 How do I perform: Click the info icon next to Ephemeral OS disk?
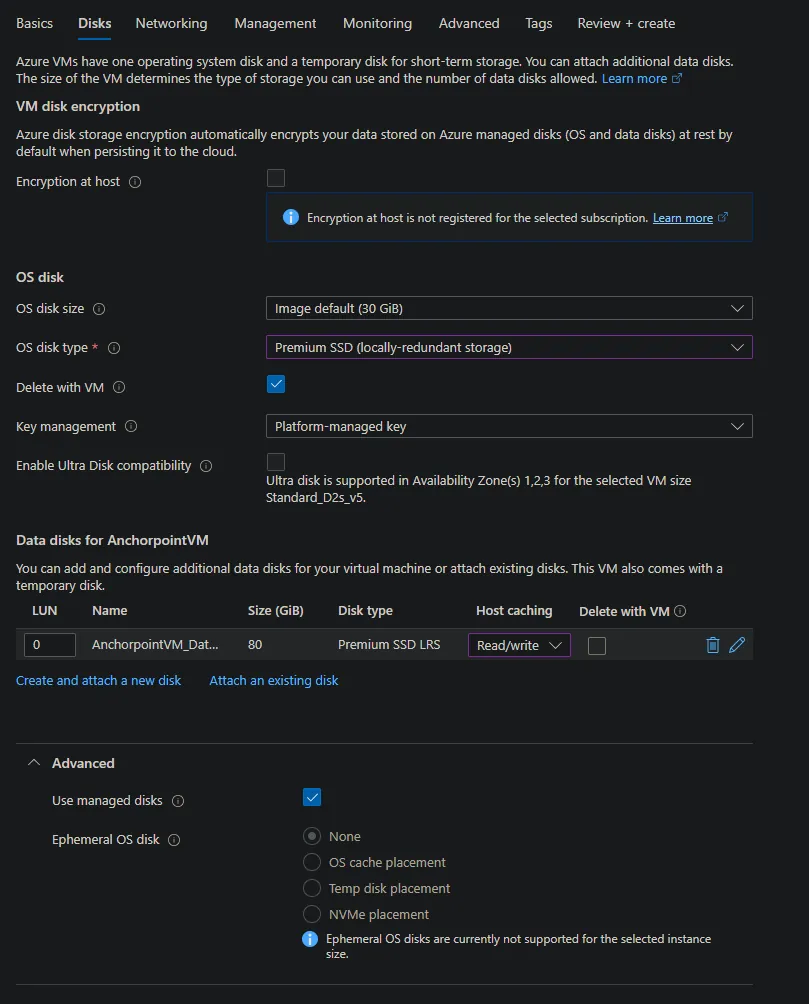click(x=175, y=839)
